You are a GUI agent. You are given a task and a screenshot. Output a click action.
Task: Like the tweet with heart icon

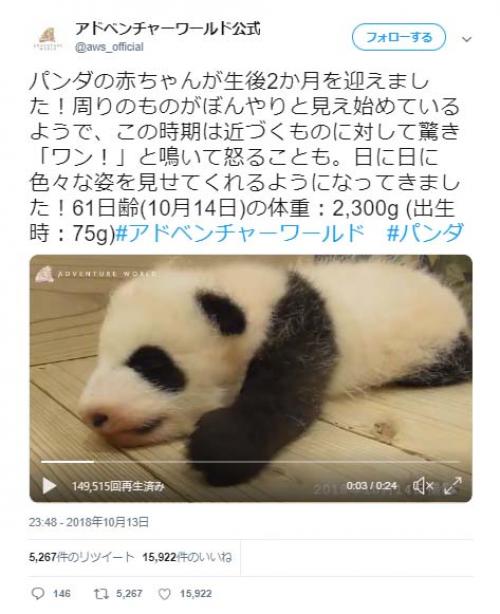164,594
